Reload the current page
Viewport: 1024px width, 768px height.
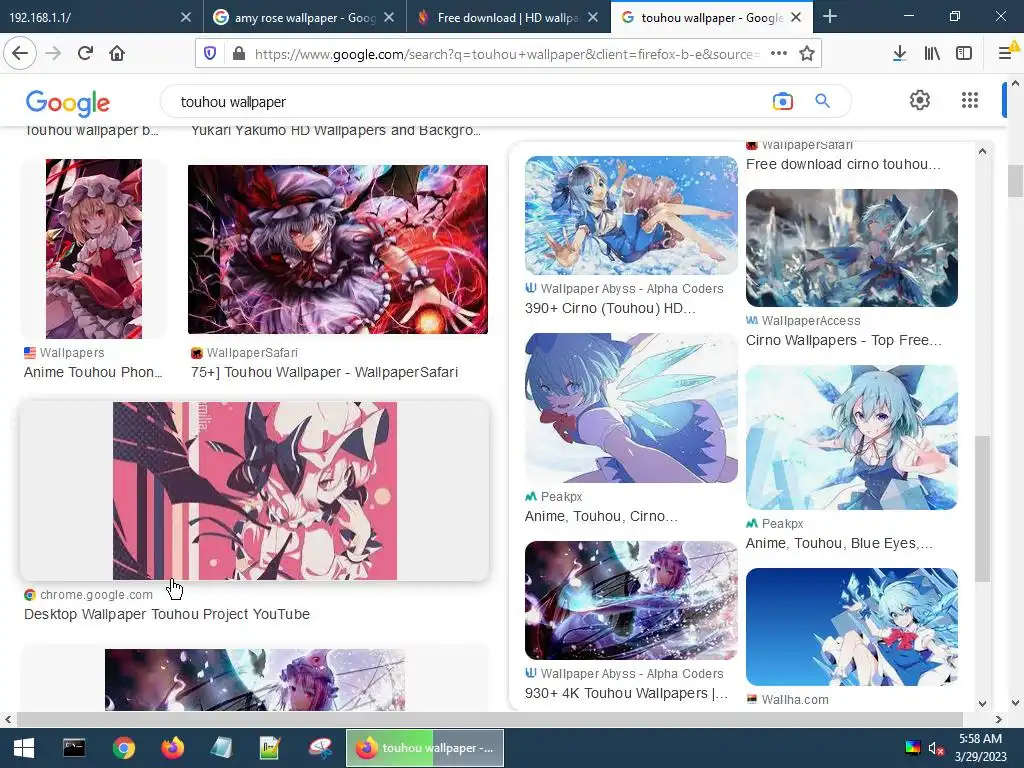(85, 53)
